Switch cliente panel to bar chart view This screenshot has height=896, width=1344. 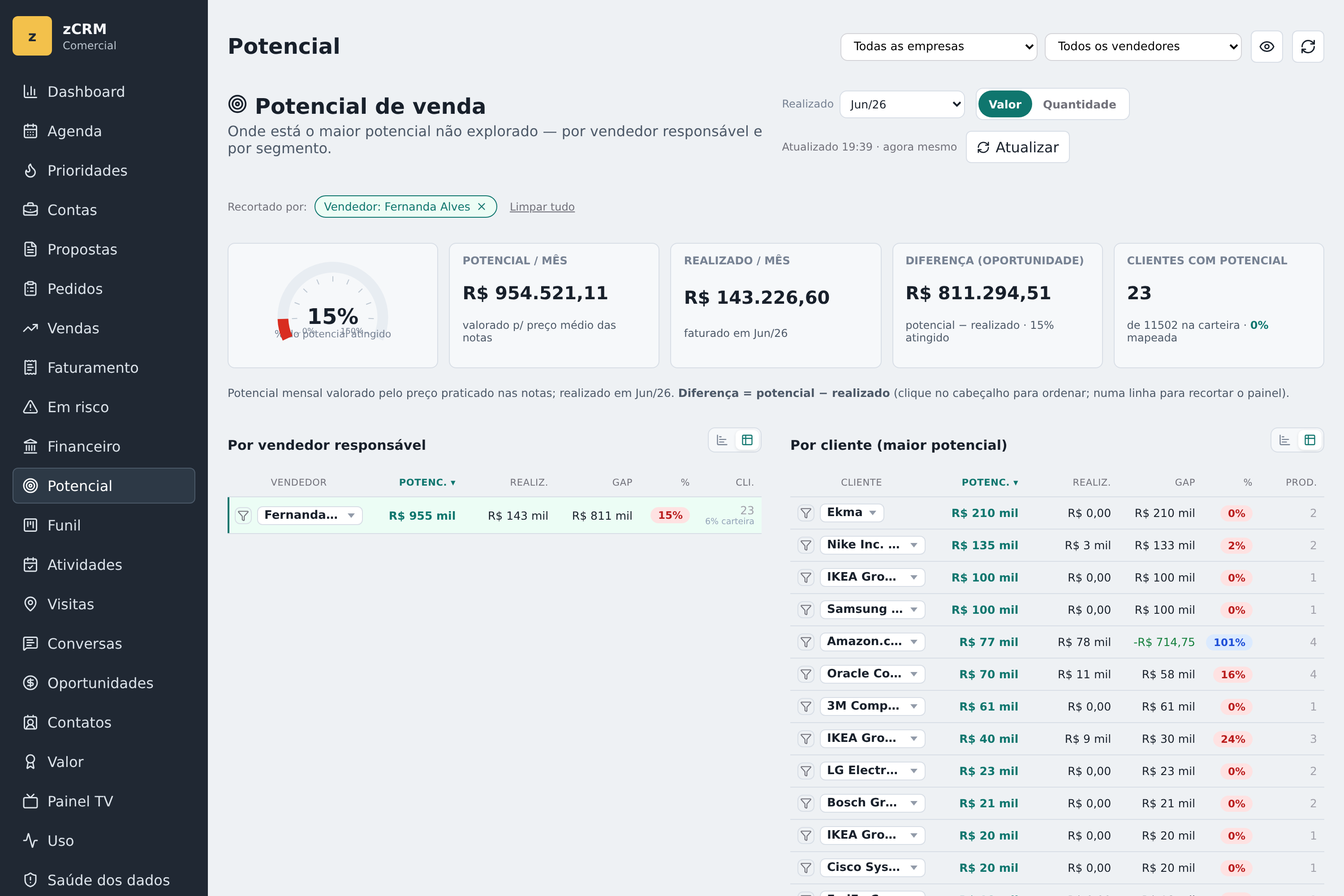(1284, 440)
